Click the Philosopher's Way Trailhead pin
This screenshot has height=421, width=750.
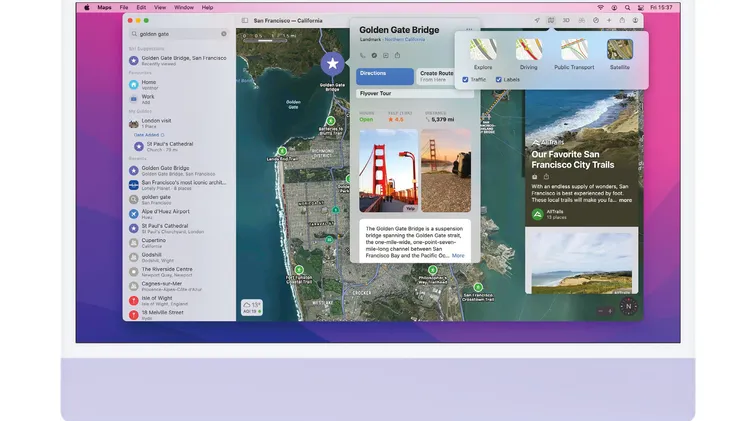(432, 270)
